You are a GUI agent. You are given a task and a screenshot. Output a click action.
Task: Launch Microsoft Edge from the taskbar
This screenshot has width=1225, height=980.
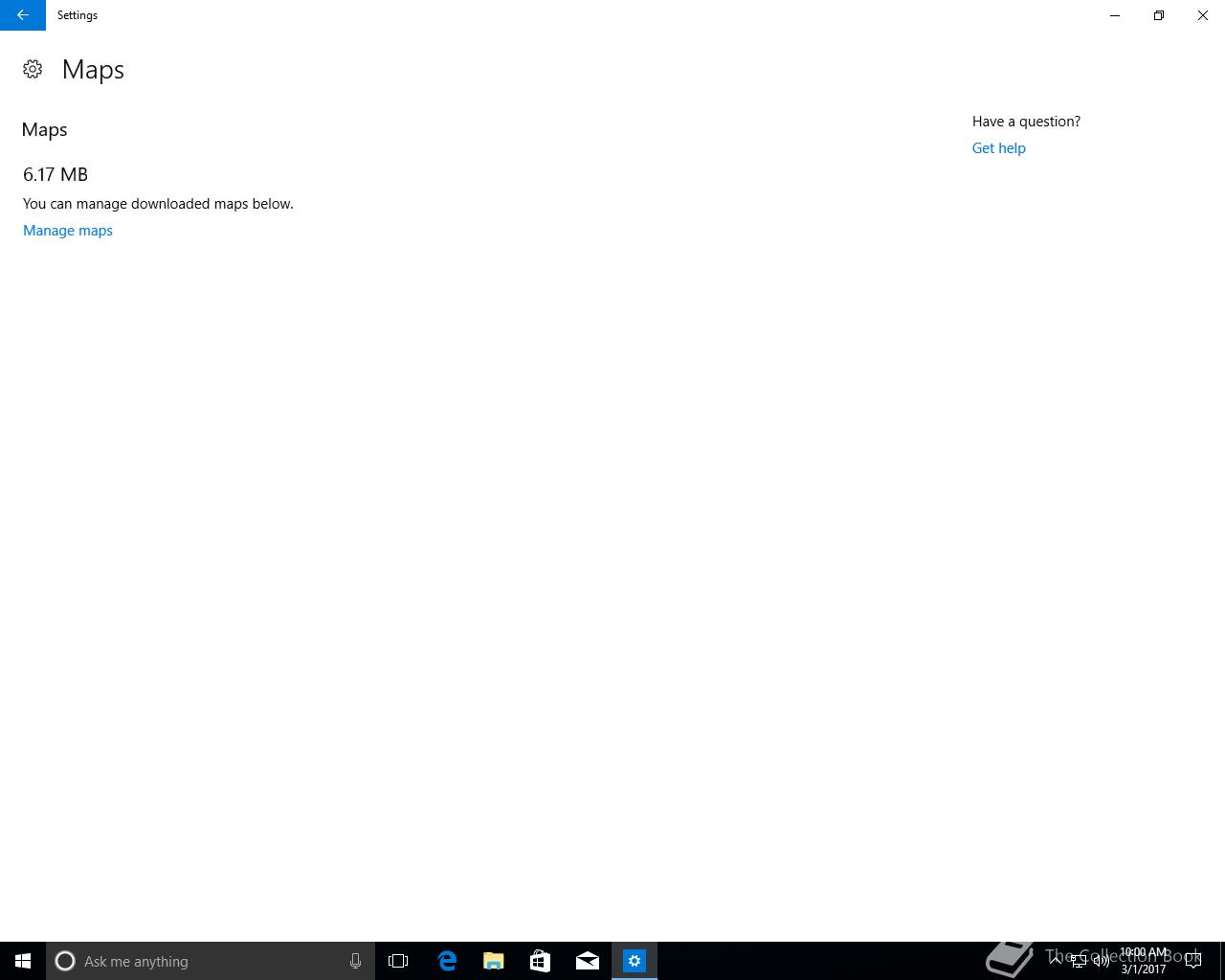(x=447, y=961)
